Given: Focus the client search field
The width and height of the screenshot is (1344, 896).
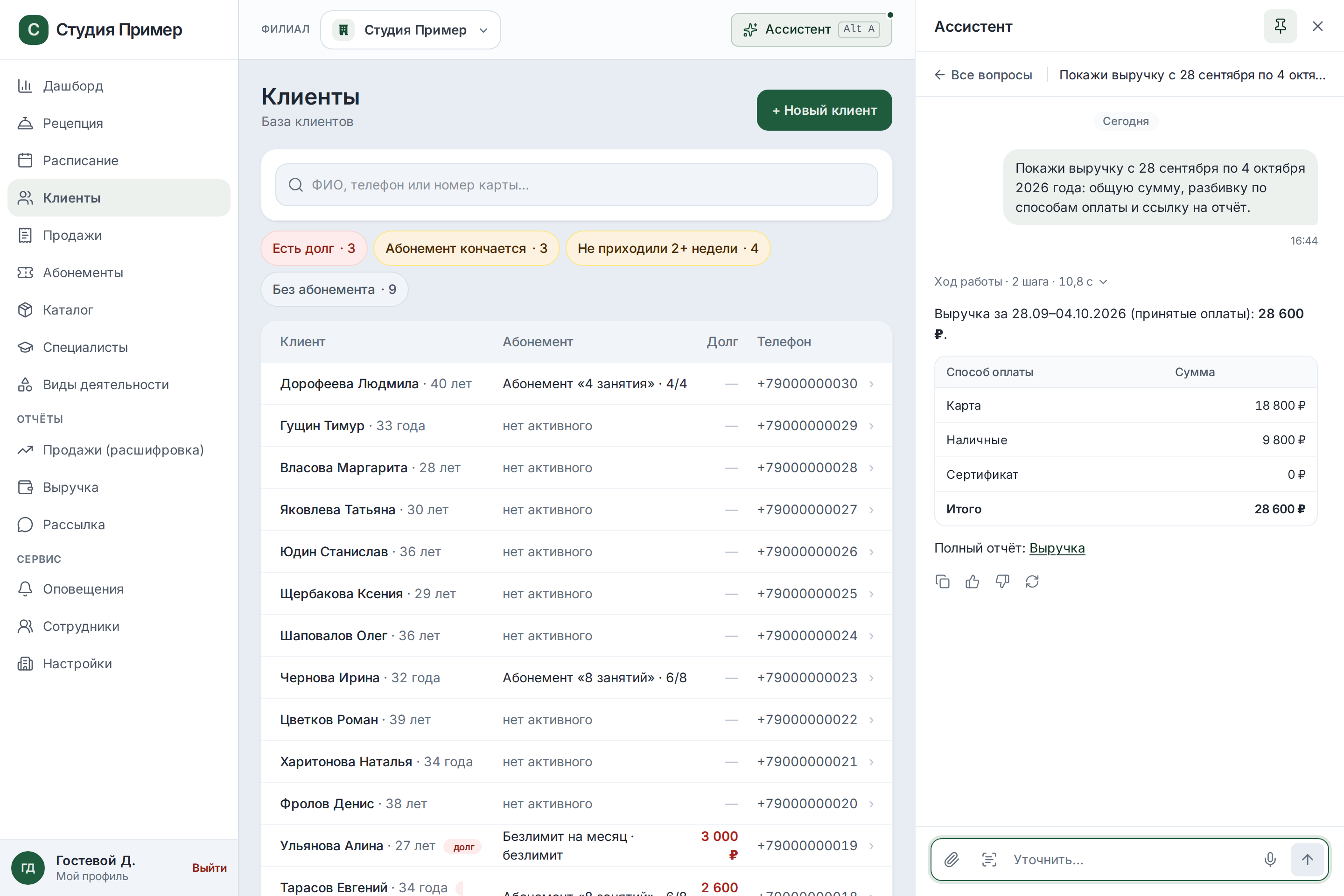Looking at the screenshot, I should pyautogui.click(x=577, y=185).
